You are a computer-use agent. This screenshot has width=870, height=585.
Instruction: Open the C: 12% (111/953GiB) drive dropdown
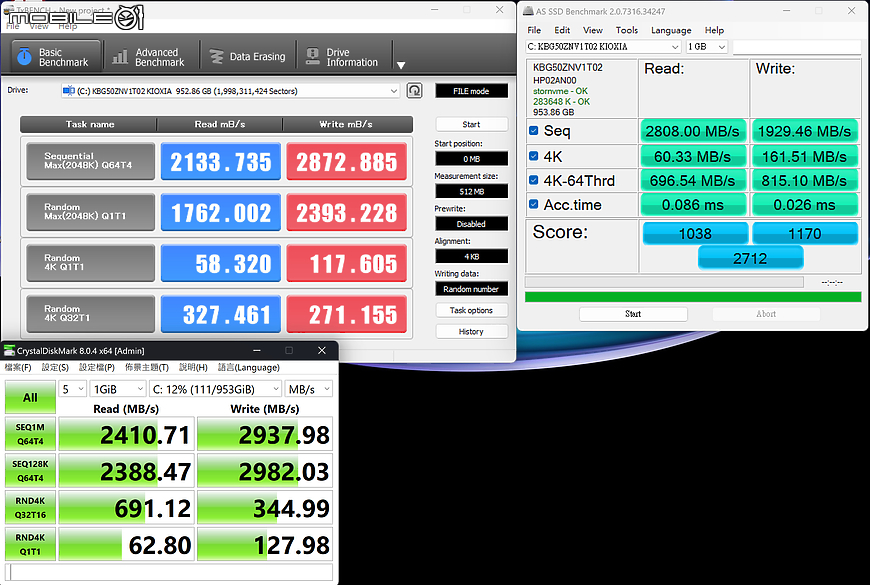[215, 389]
